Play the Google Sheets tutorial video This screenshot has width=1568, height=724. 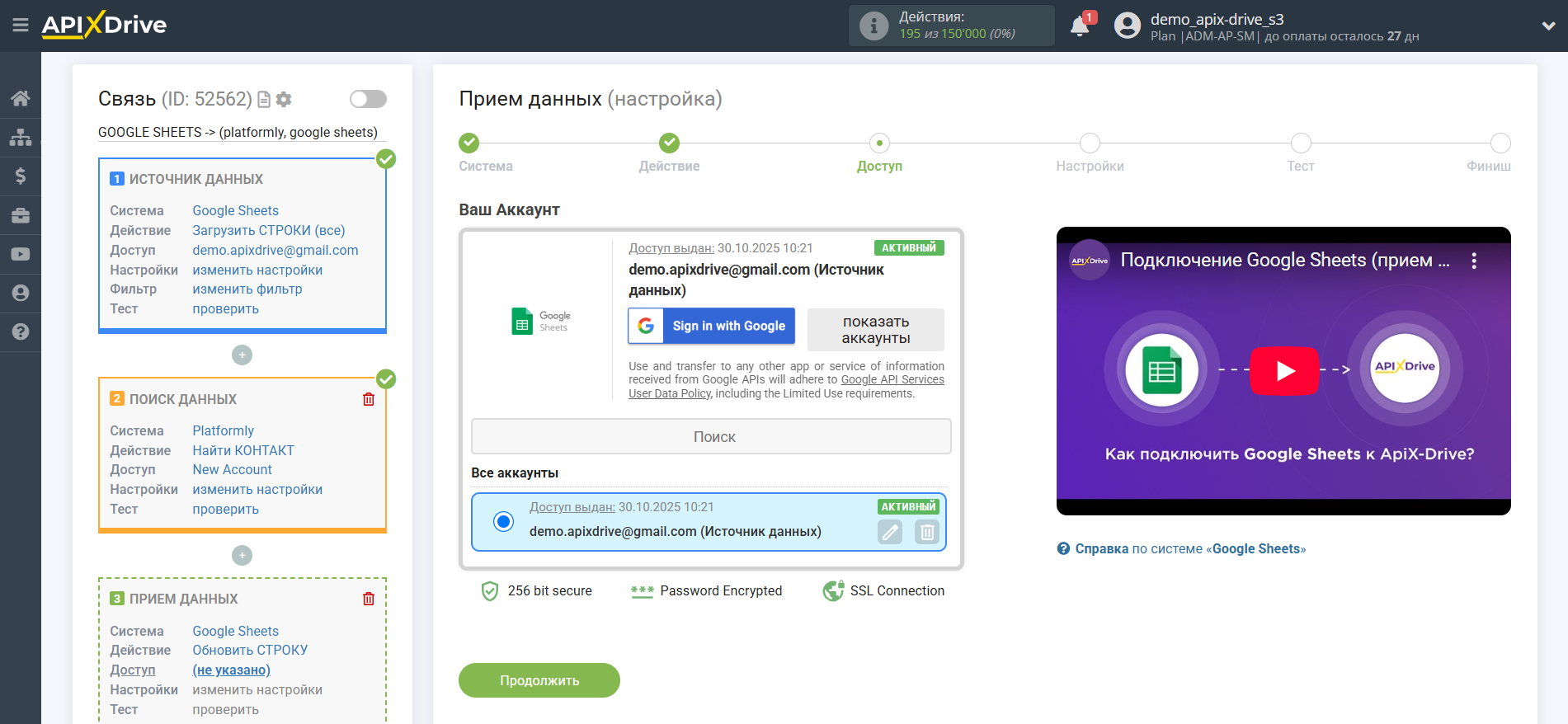coord(1283,371)
